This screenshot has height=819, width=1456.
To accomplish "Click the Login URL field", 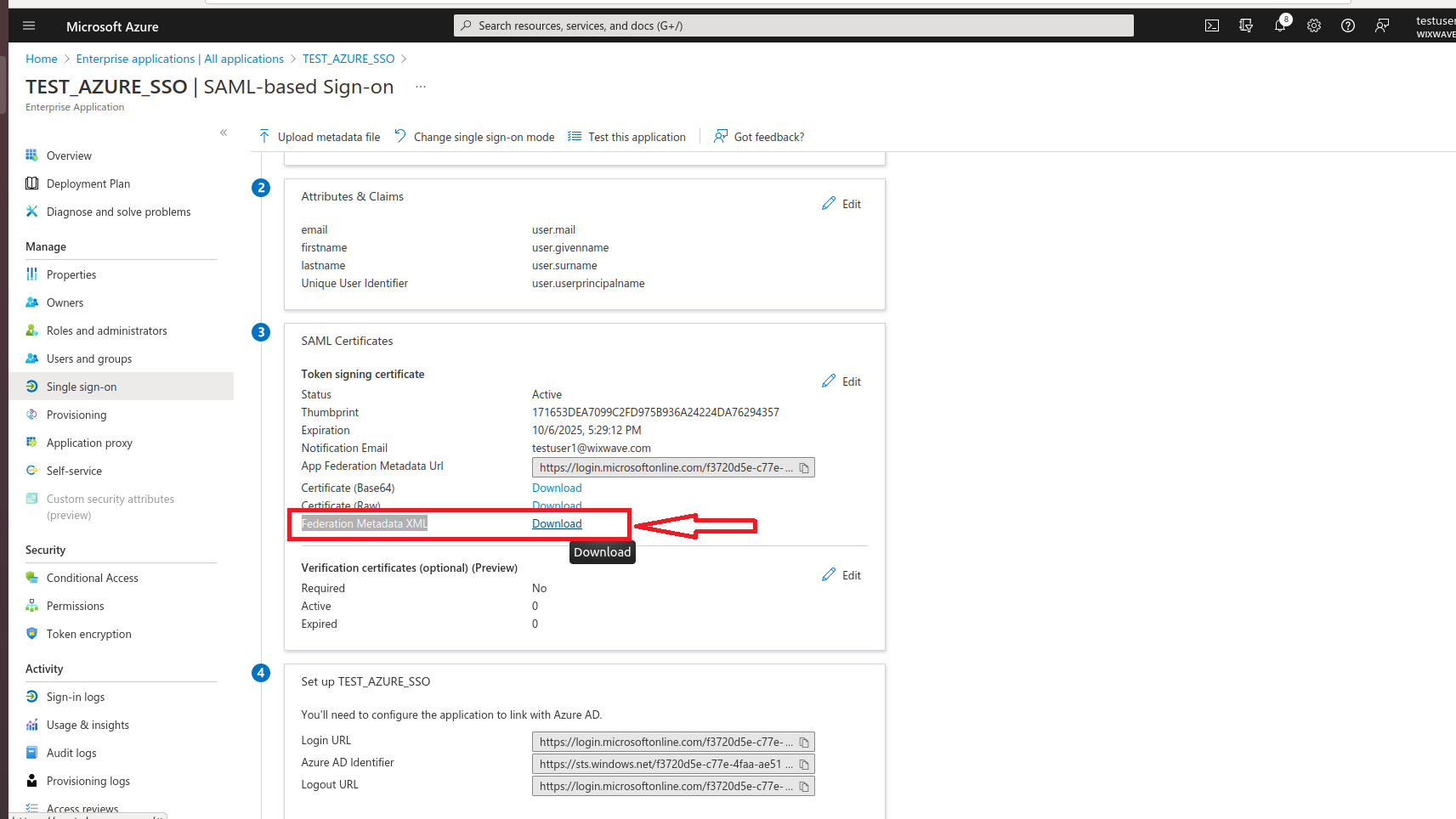I will point(673,743).
